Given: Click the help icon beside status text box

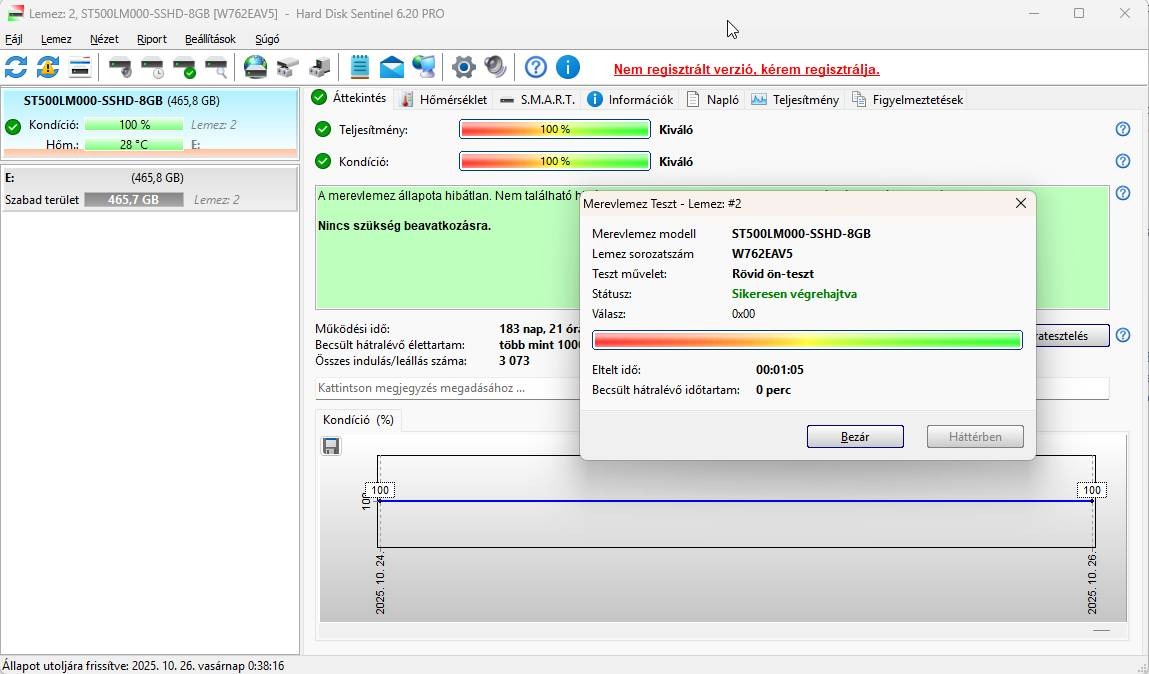Looking at the screenshot, I should pyautogui.click(x=1123, y=193).
